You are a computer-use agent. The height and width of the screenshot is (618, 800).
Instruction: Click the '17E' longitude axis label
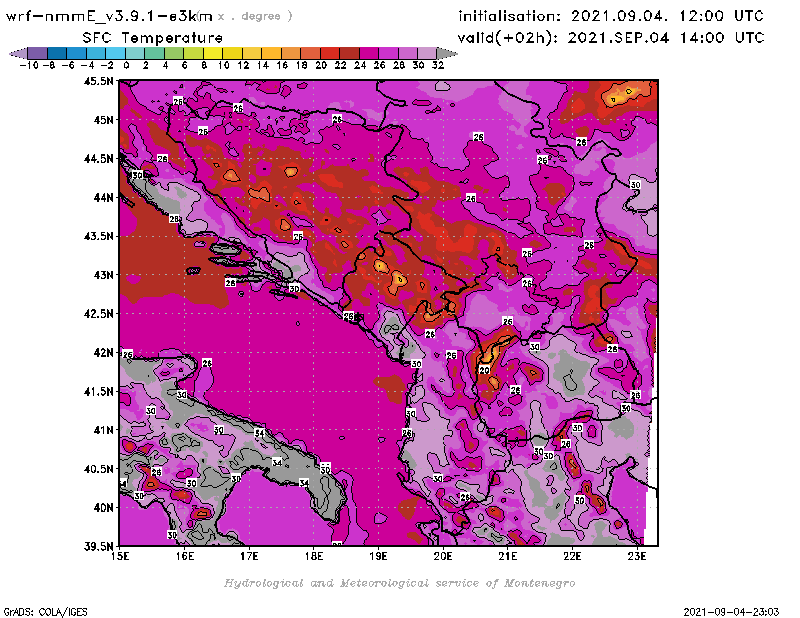[x=249, y=556]
